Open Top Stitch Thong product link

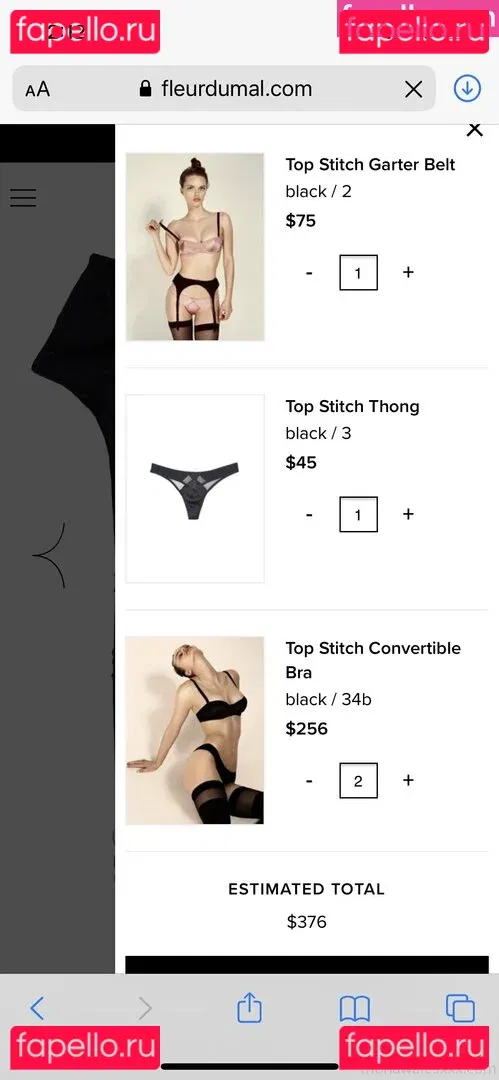(352, 406)
